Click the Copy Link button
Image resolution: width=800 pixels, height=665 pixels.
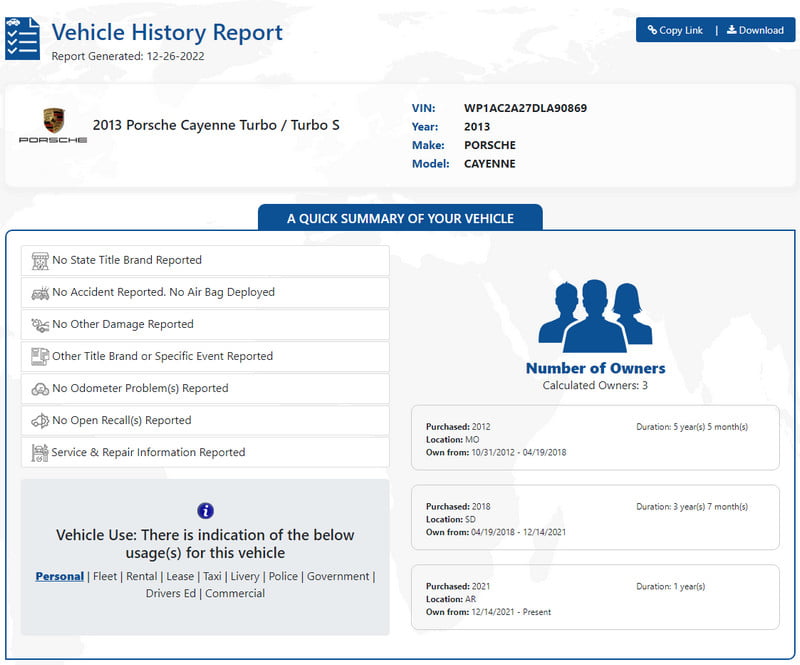click(675, 30)
